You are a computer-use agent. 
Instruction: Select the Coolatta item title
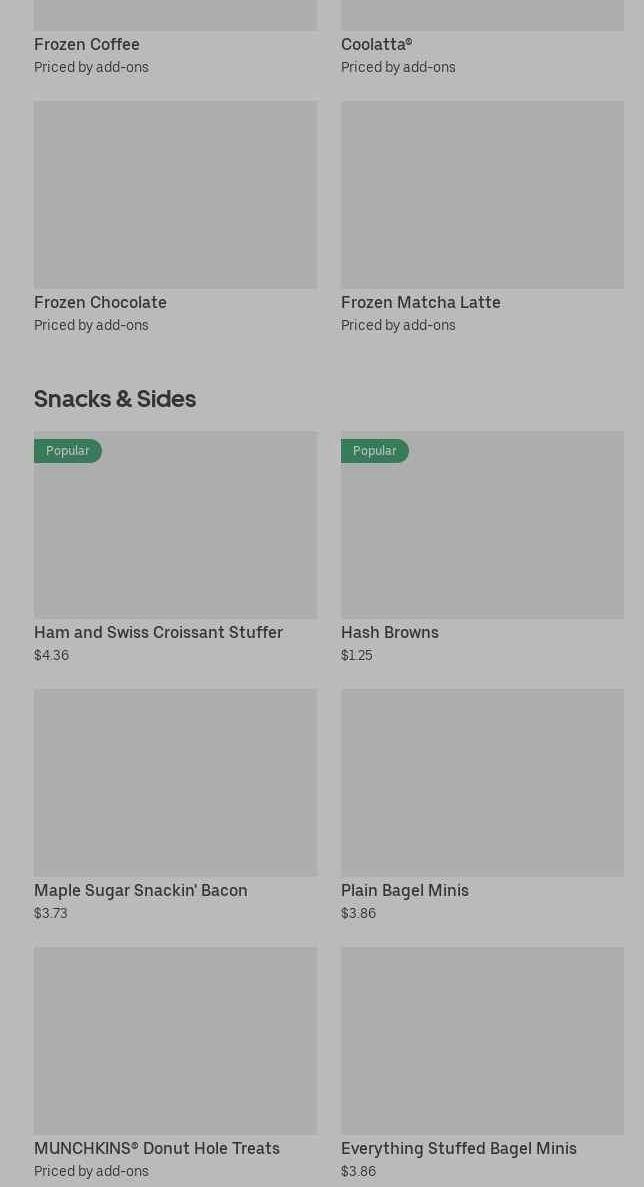376,44
